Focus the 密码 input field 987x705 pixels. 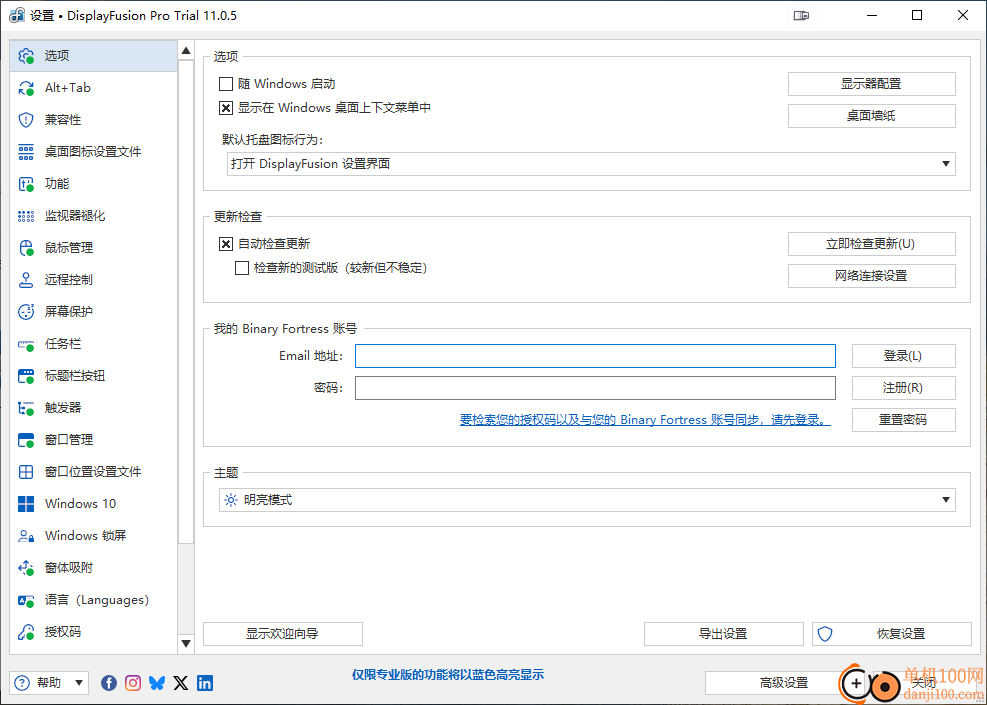pos(595,388)
